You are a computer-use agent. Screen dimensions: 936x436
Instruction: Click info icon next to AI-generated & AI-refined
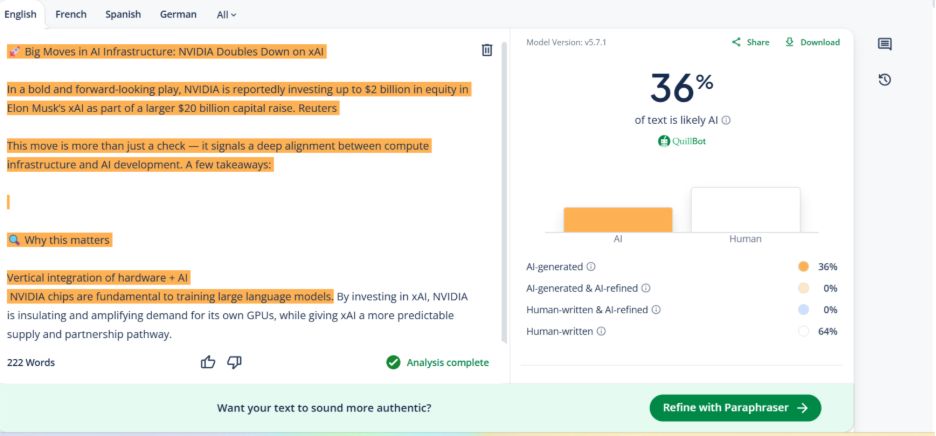(646, 288)
